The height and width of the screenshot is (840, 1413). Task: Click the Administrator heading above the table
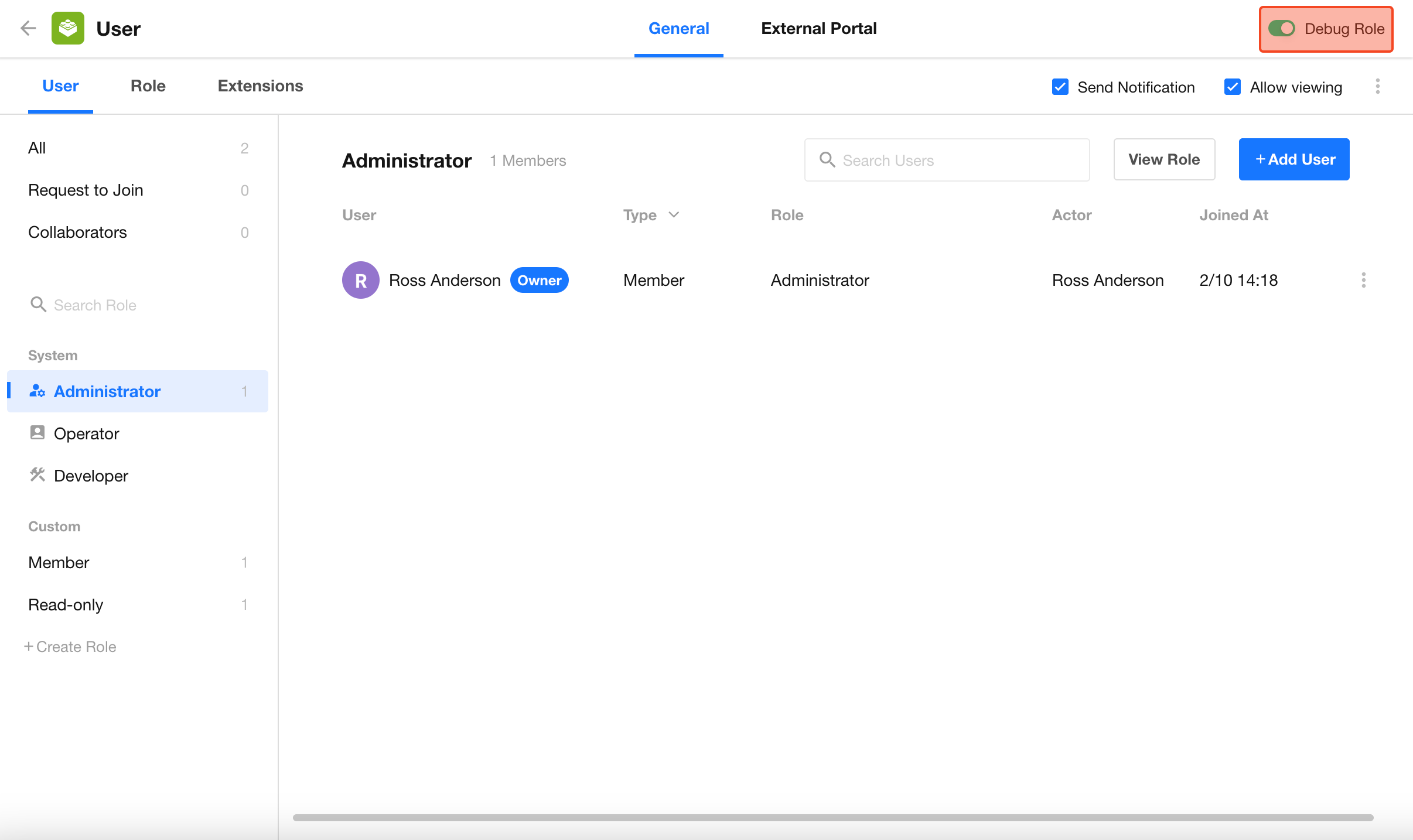tap(407, 161)
